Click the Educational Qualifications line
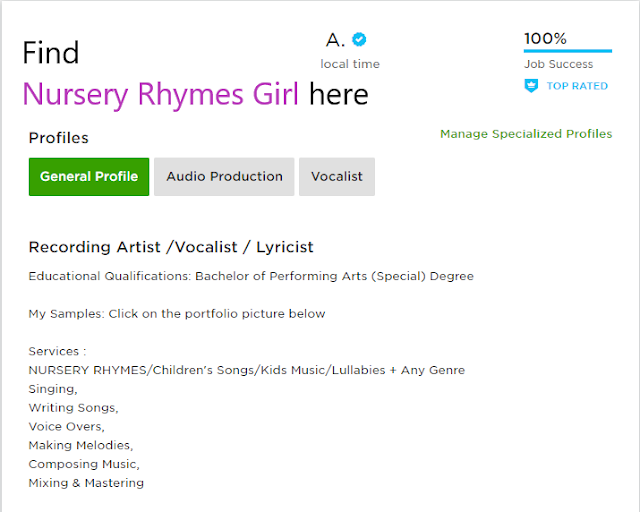Image resolution: width=640 pixels, height=512 pixels. [251, 276]
